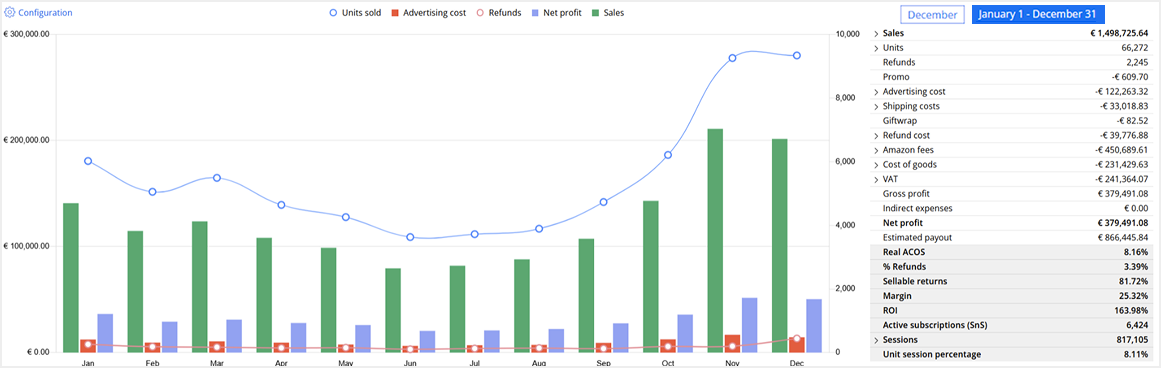Toggle the Refunds legend series
Viewport: 1161px width, 368px height.
point(498,13)
